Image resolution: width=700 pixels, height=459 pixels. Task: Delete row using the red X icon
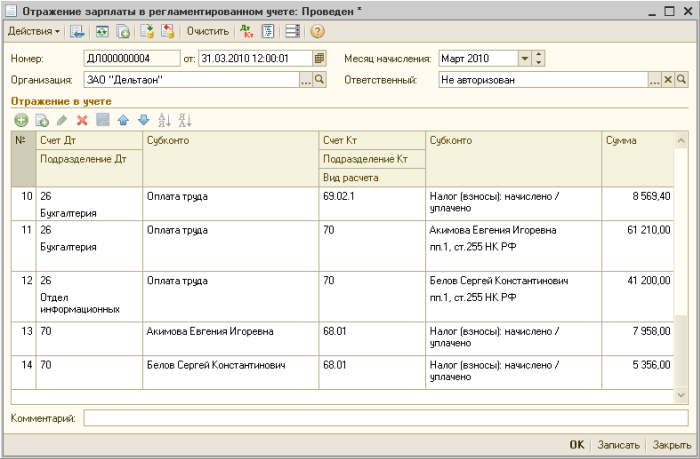click(82, 120)
